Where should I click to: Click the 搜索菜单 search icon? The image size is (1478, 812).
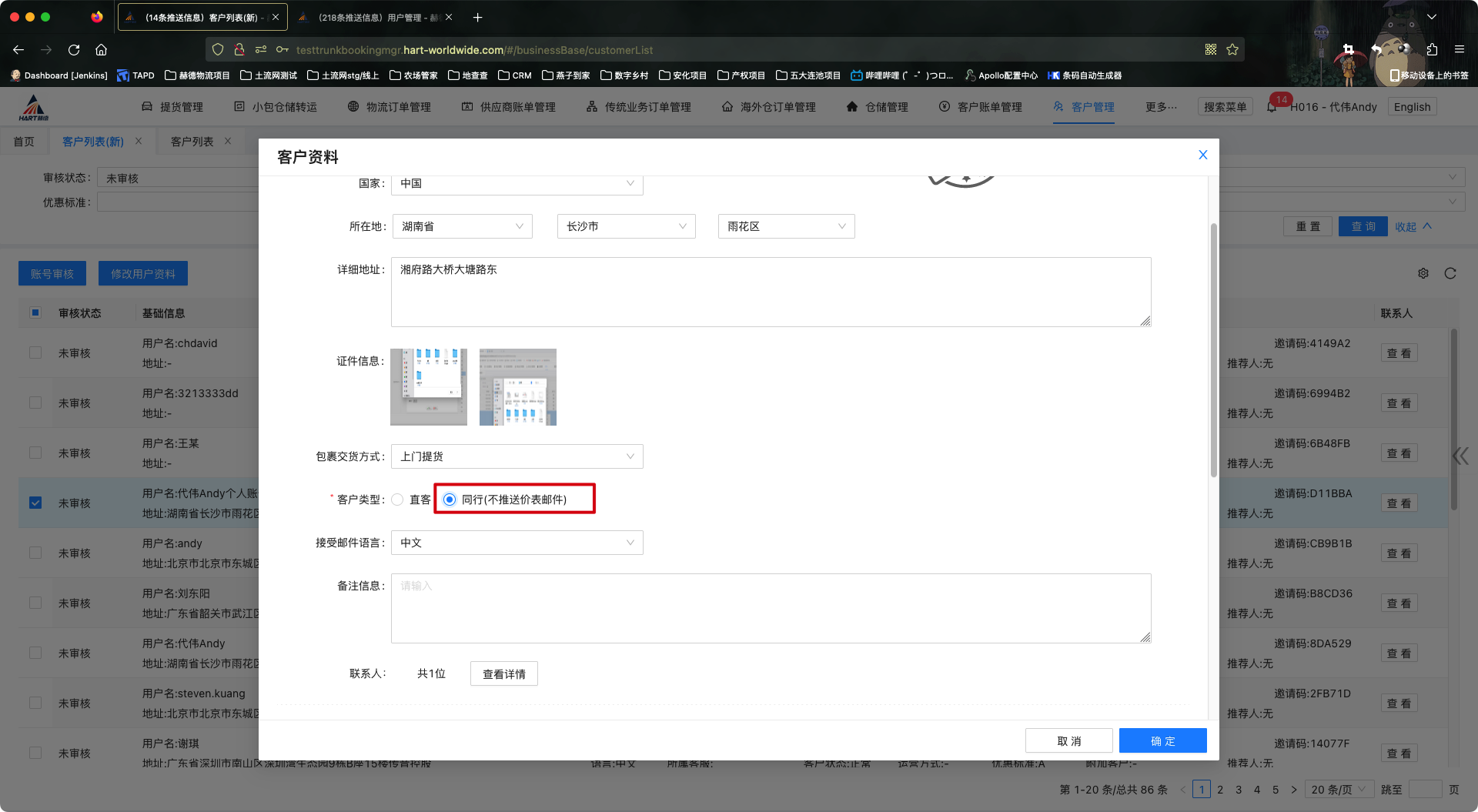[x=1225, y=107]
